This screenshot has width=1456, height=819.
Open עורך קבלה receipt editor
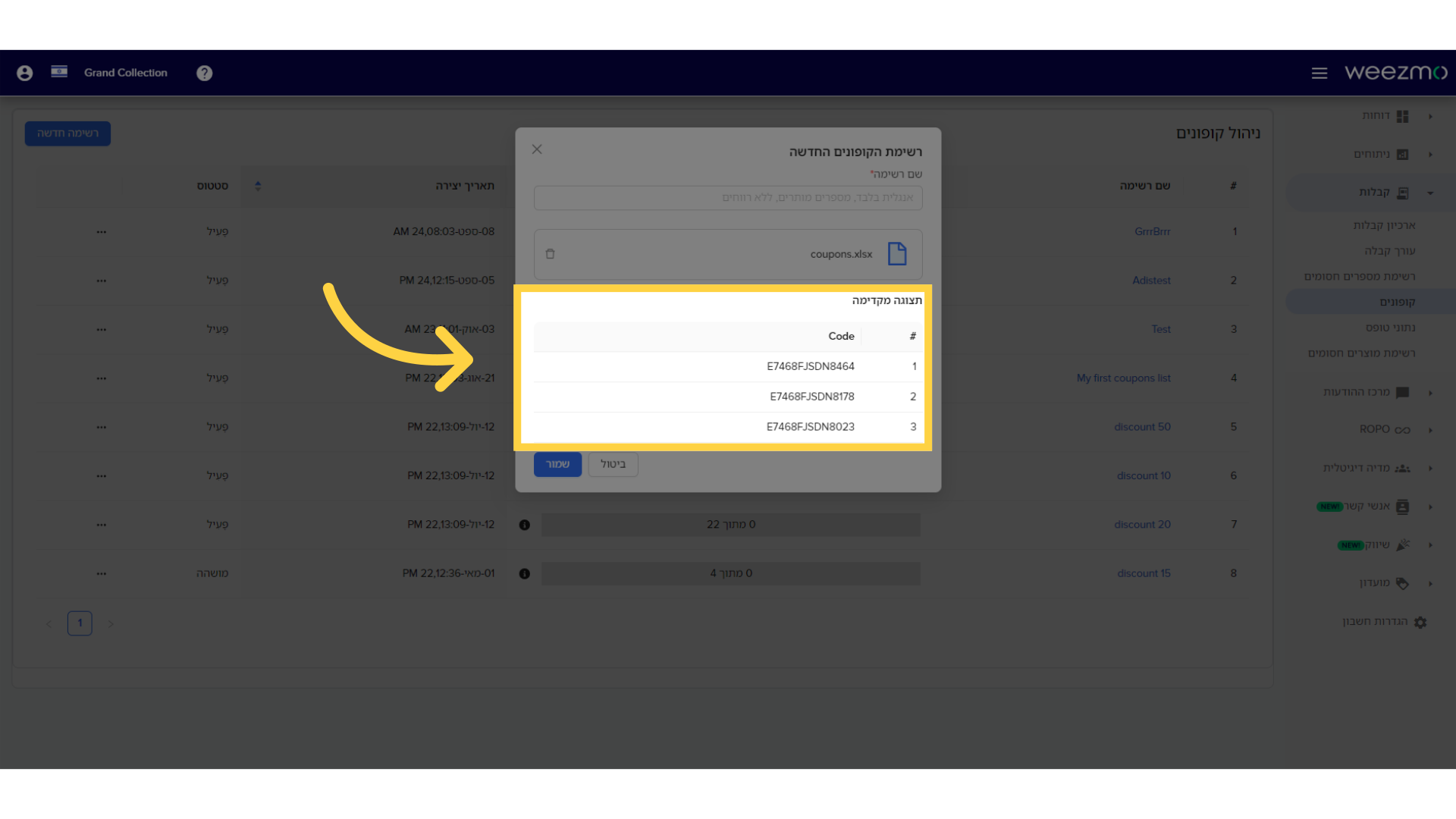(1390, 251)
